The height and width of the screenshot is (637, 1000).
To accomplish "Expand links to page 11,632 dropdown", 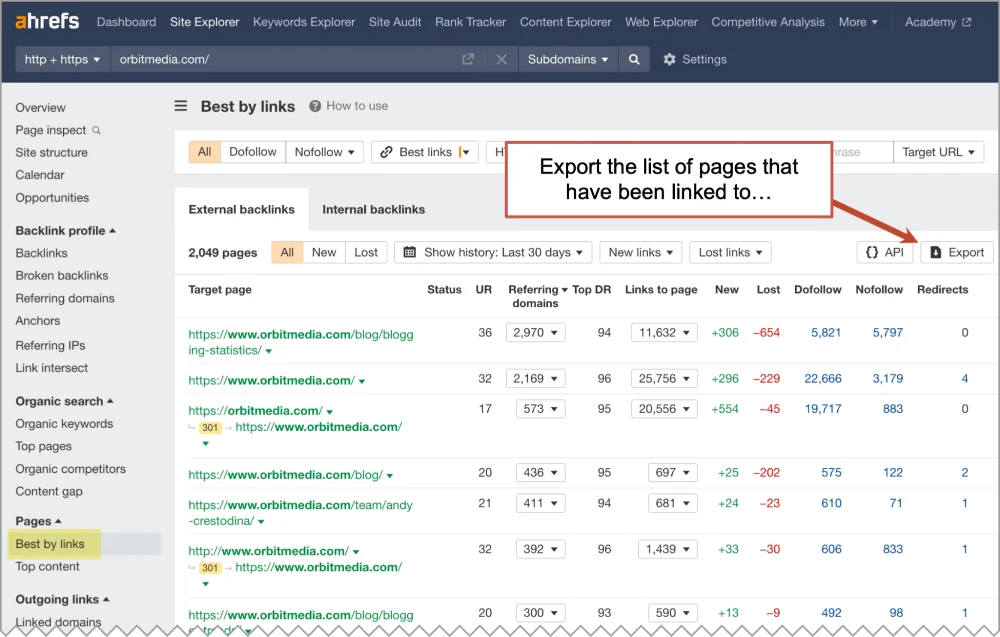I will pyautogui.click(x=664, y=332).
